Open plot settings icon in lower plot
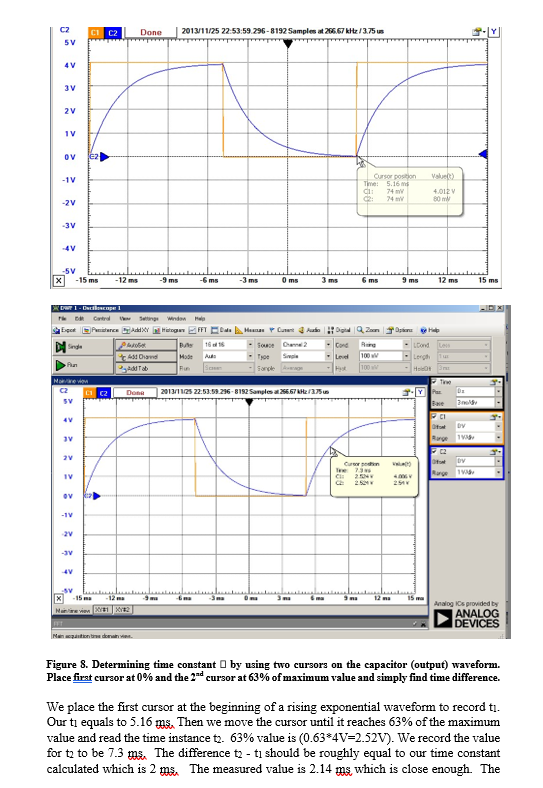543x788 pixels. (x=408, y=392)
